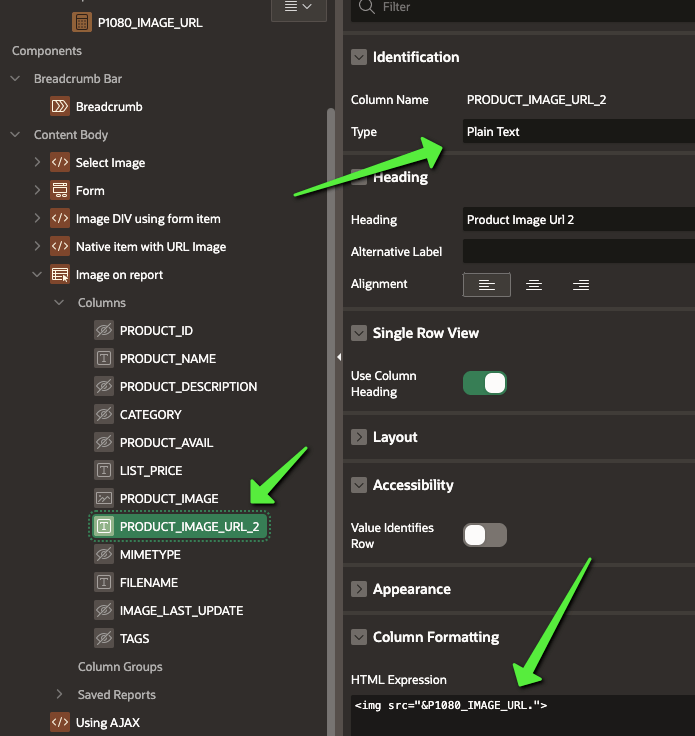Expand the Layout property section
This screenshot has width=695, height=736.
359,437
